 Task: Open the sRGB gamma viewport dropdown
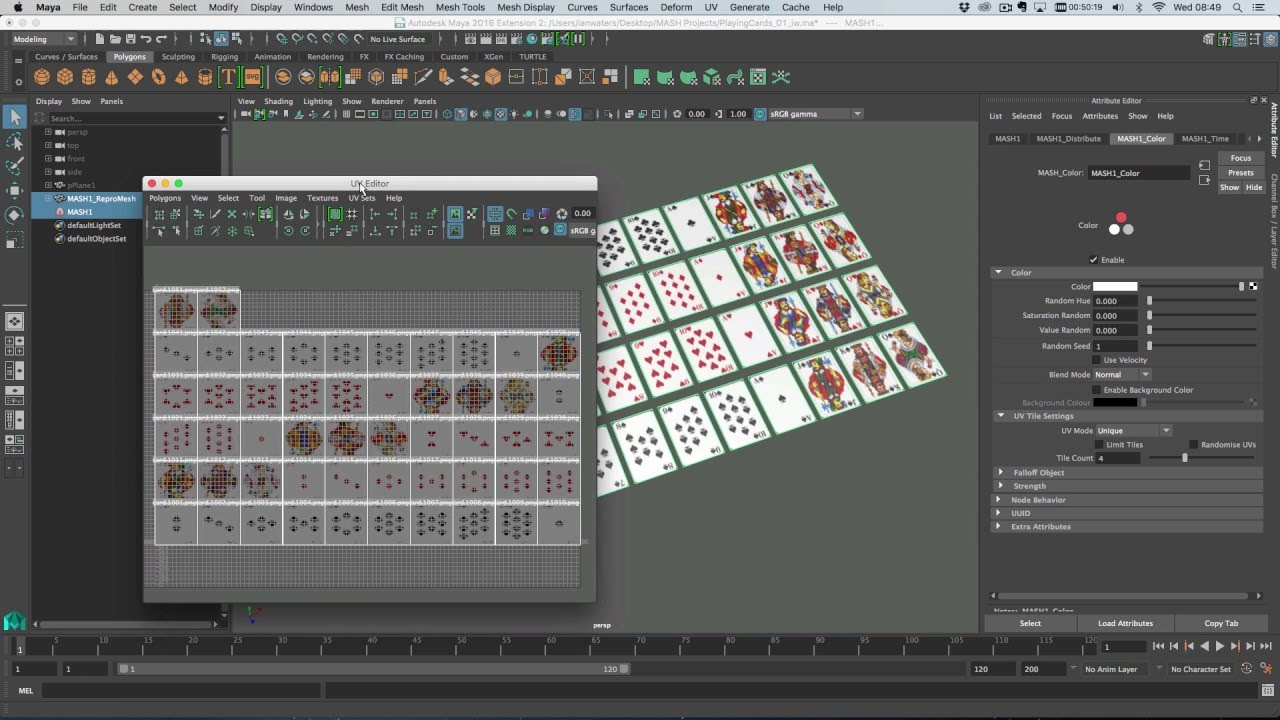(814, 114)
